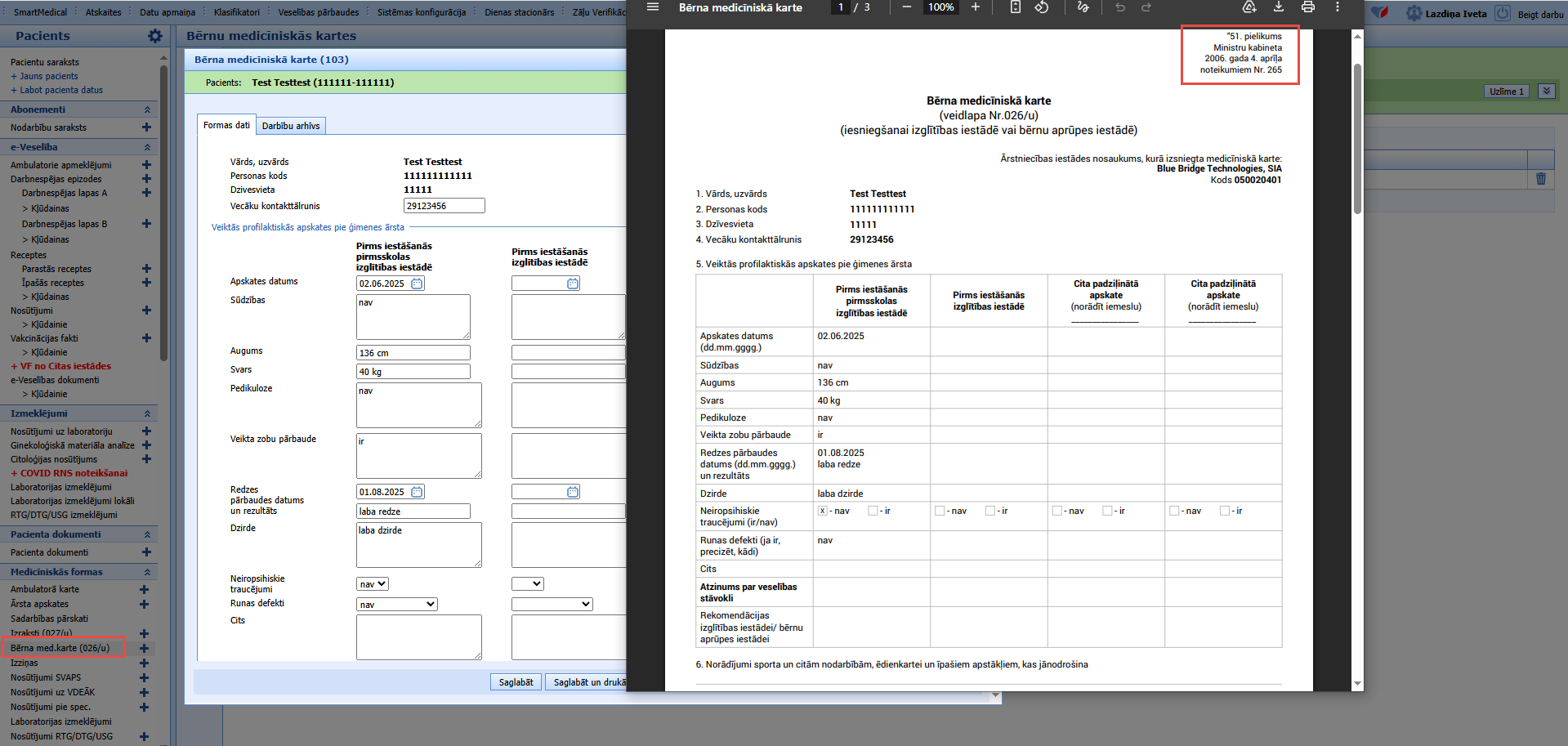Open the Runas defekti 'nav' dropdown
This screenshot has height=746, width=1568.
tap(397, 605)
